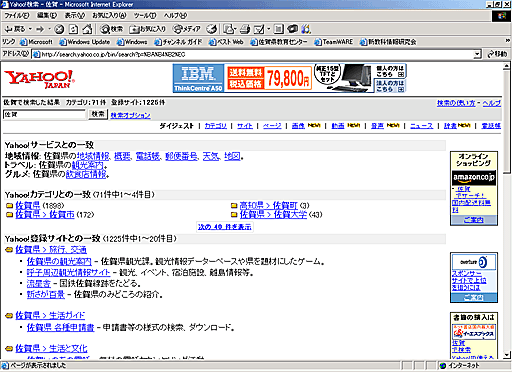Click the 次の40件を表示 link
This screenshot has height=372, width=512.
point(225,227)
